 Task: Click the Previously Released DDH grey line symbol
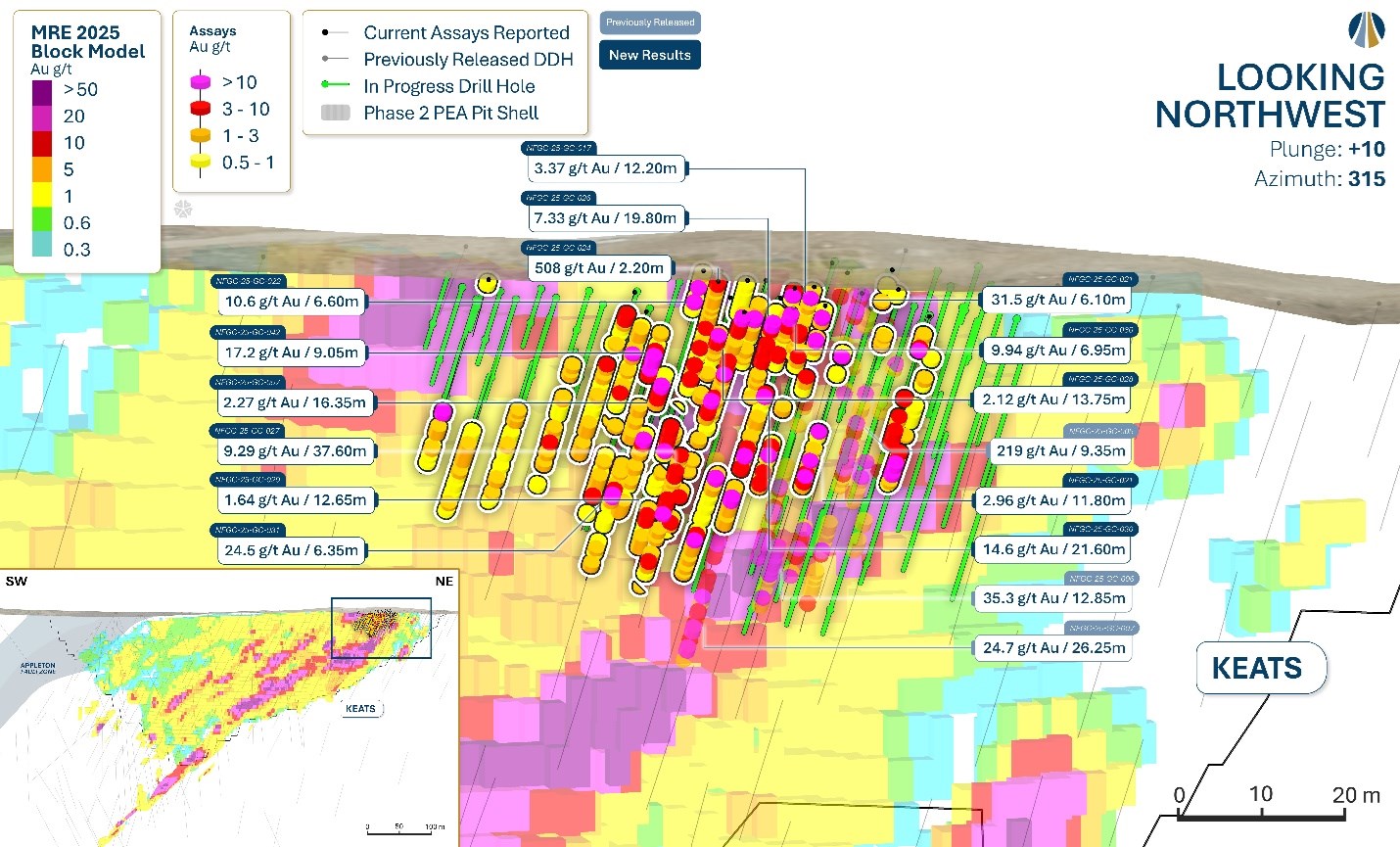click(335, 60)
